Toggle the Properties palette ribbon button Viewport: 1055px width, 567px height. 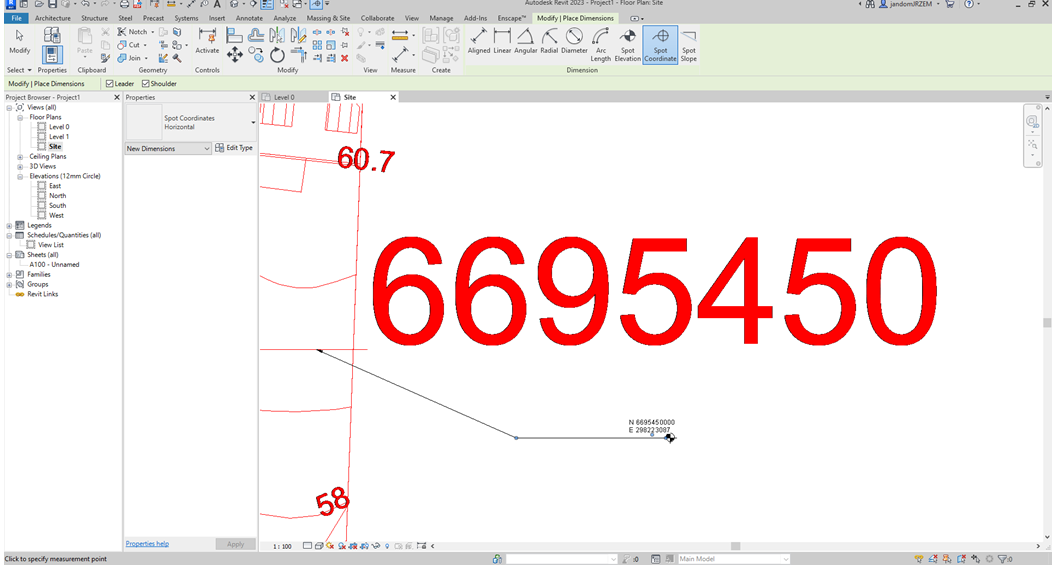52,55
